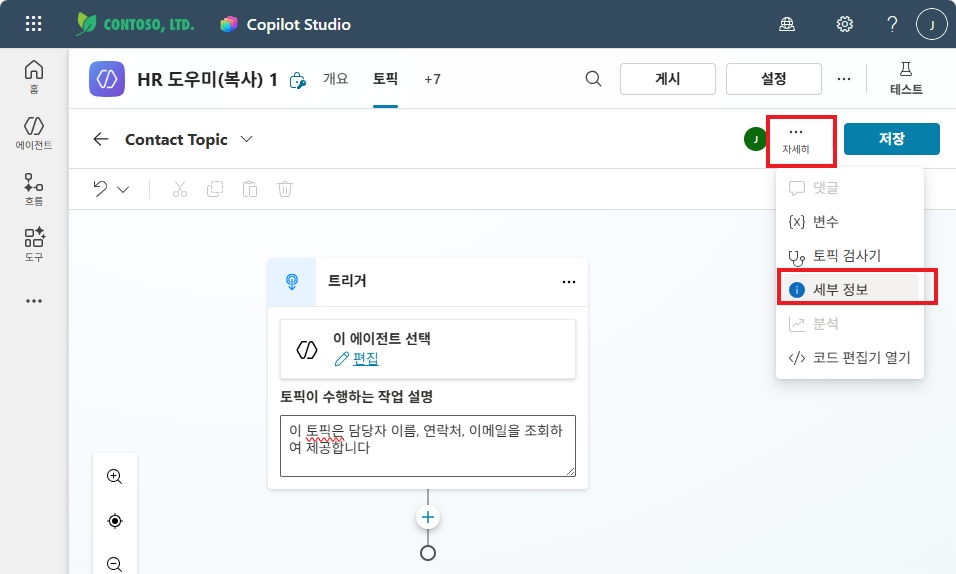Select 댓글 in the menu
Screen dimensions: 956x574
point(850,188)
